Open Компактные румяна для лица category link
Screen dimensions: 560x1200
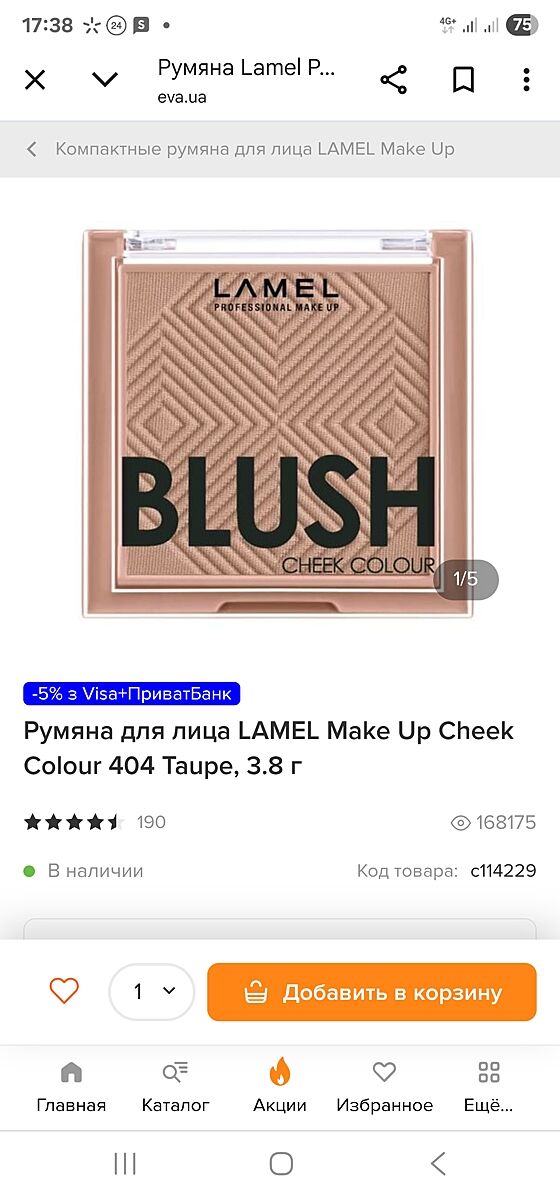click(255, 149)
